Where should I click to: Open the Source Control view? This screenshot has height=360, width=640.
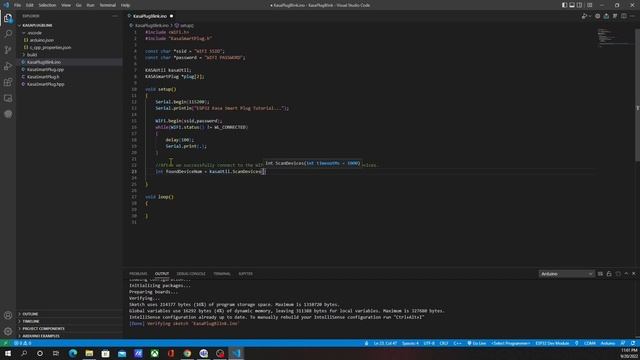point(8,50)
